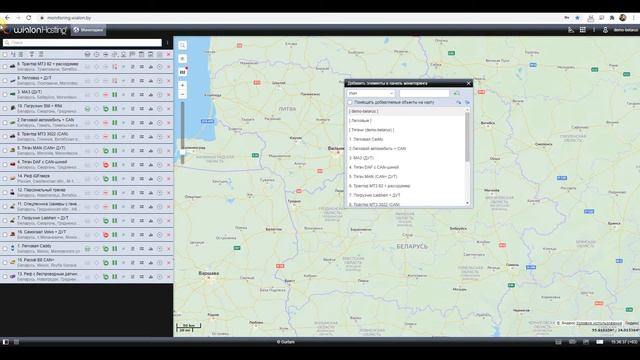Click the 14. Реф unit name in panel

click(x=33, y=176)
